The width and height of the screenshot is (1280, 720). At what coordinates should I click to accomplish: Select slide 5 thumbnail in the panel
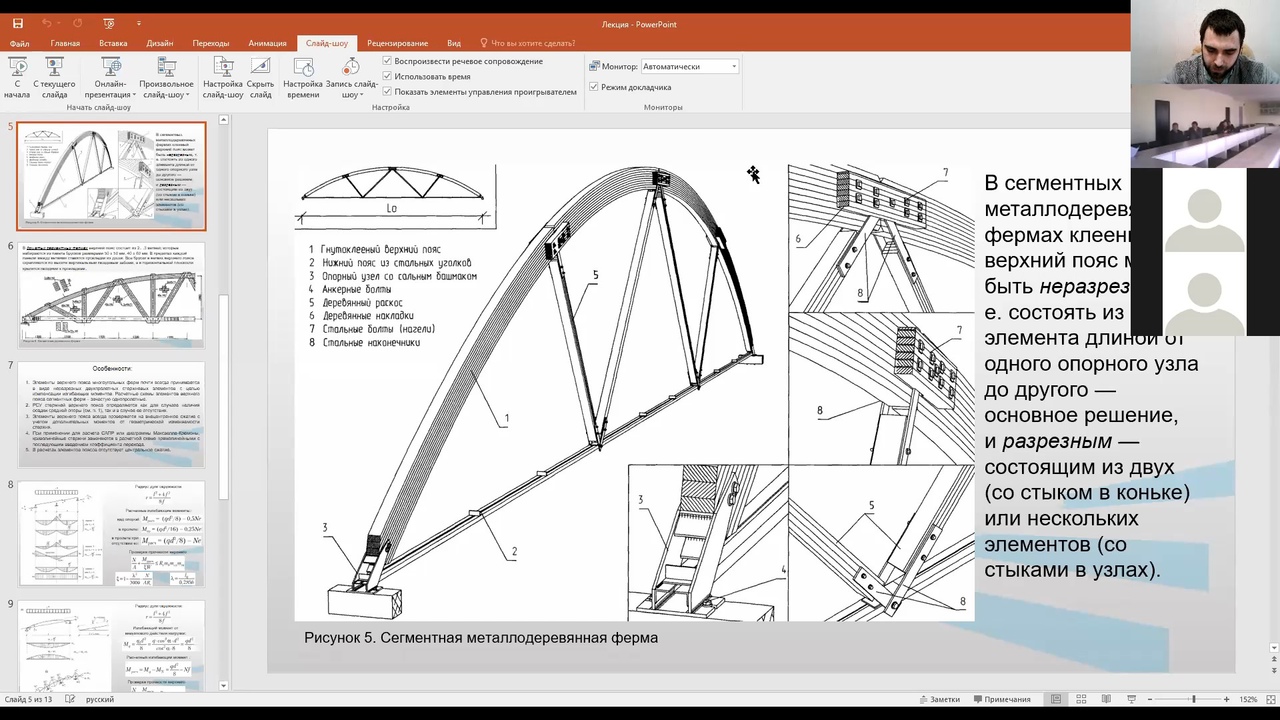(111, 176)
